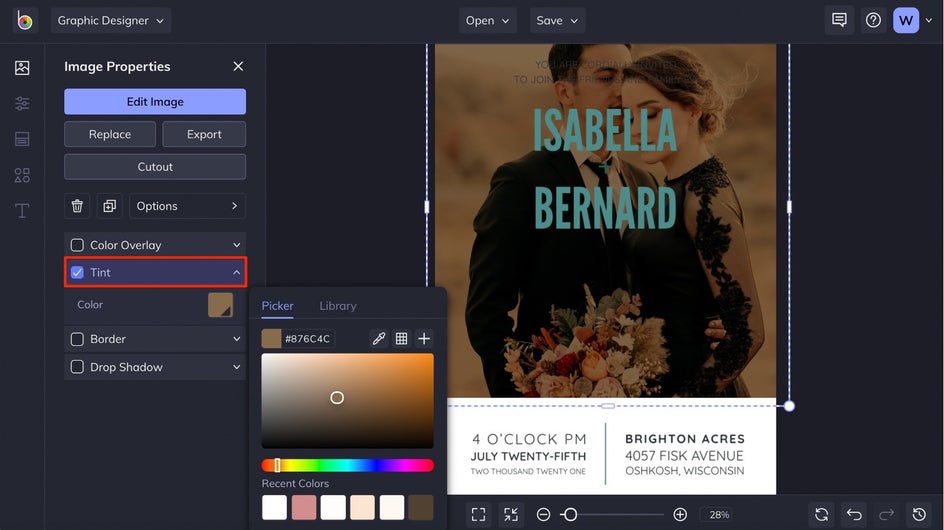The height and width of the screenshot is (530, 944).
Task: Click the zoom level slider handle
Action: (x=570, y=514)
